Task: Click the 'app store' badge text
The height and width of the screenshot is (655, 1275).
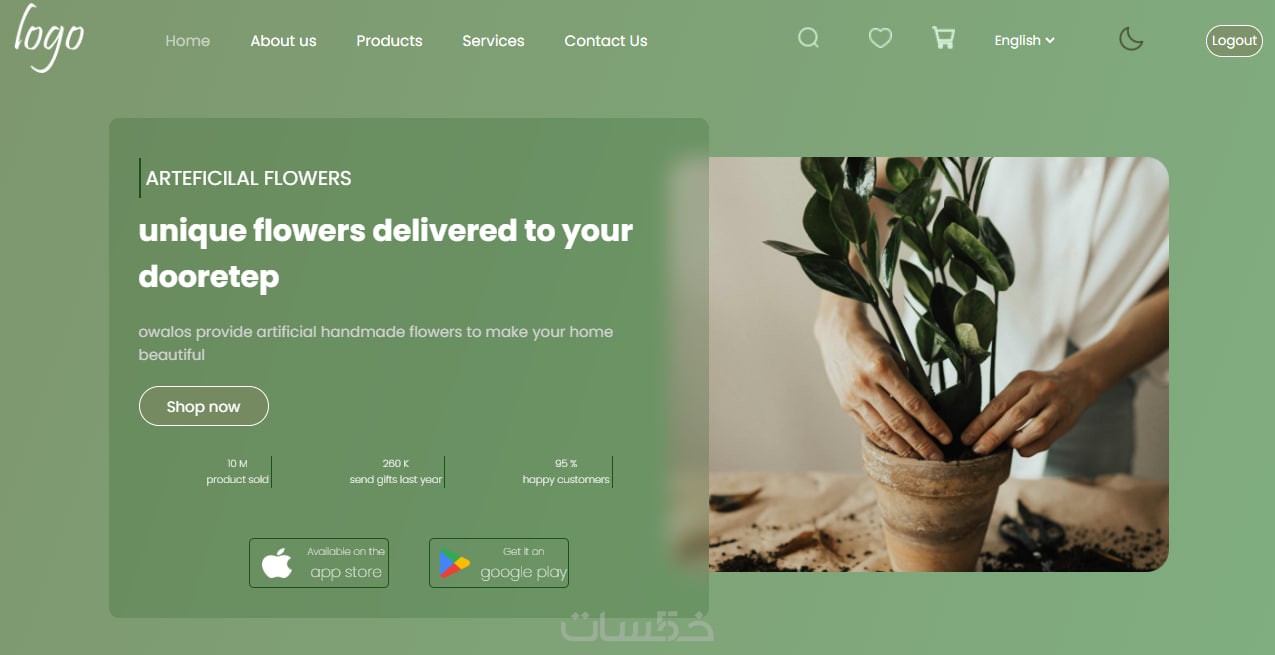Action: click(x=346, y=573)
